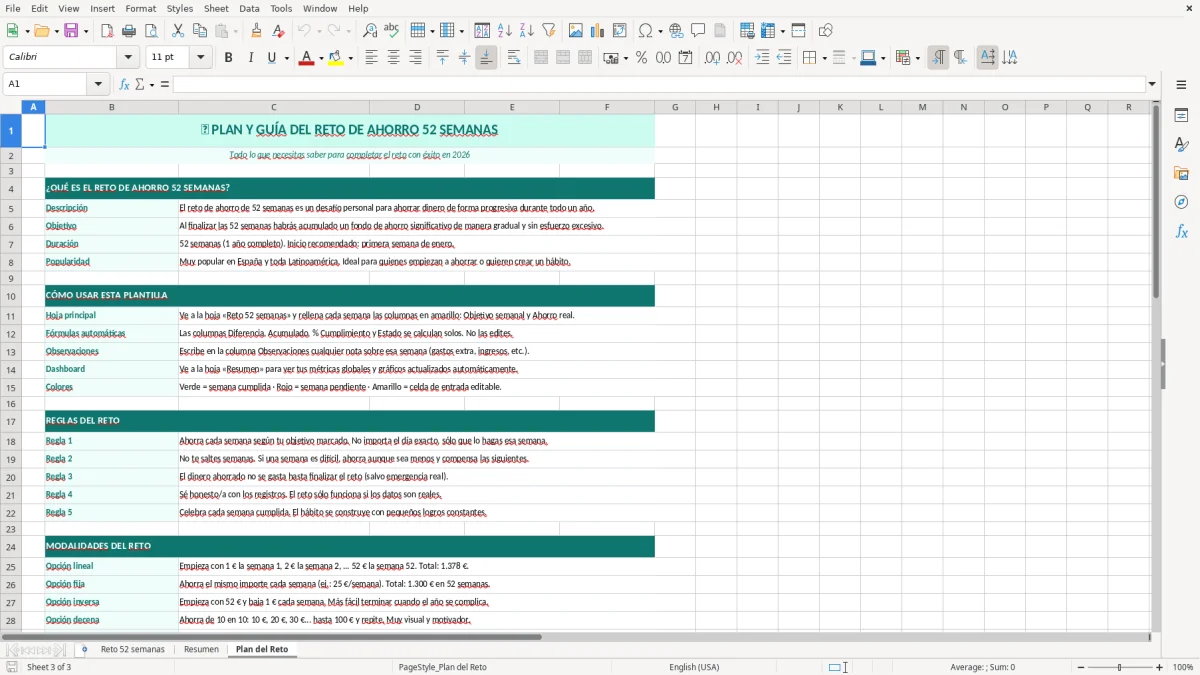
Task: Expand the formula bar dropdown
Action: point(1152,84)
